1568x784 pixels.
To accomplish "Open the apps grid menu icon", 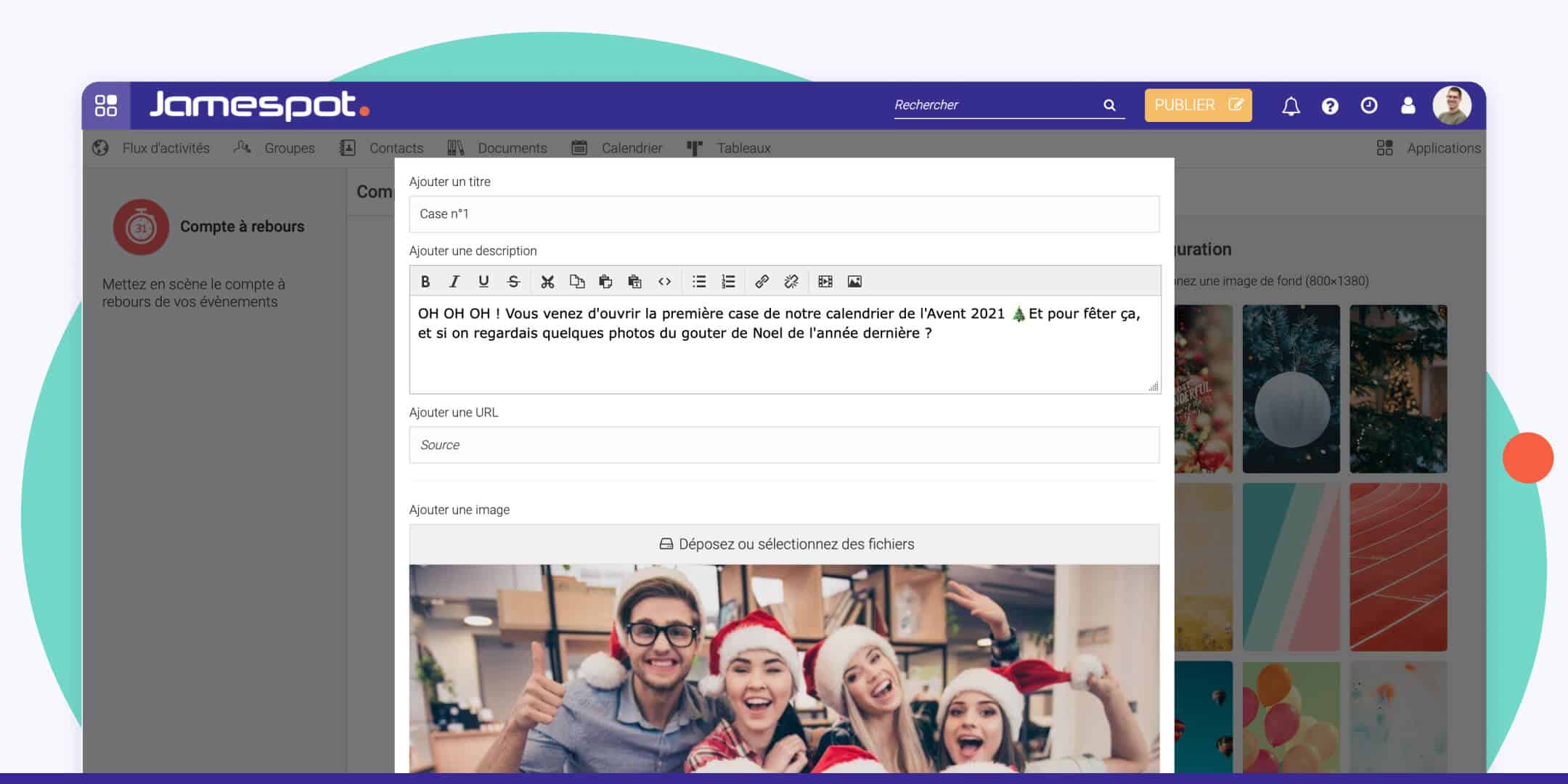I will pyautogui.click(x=106, y=105).
